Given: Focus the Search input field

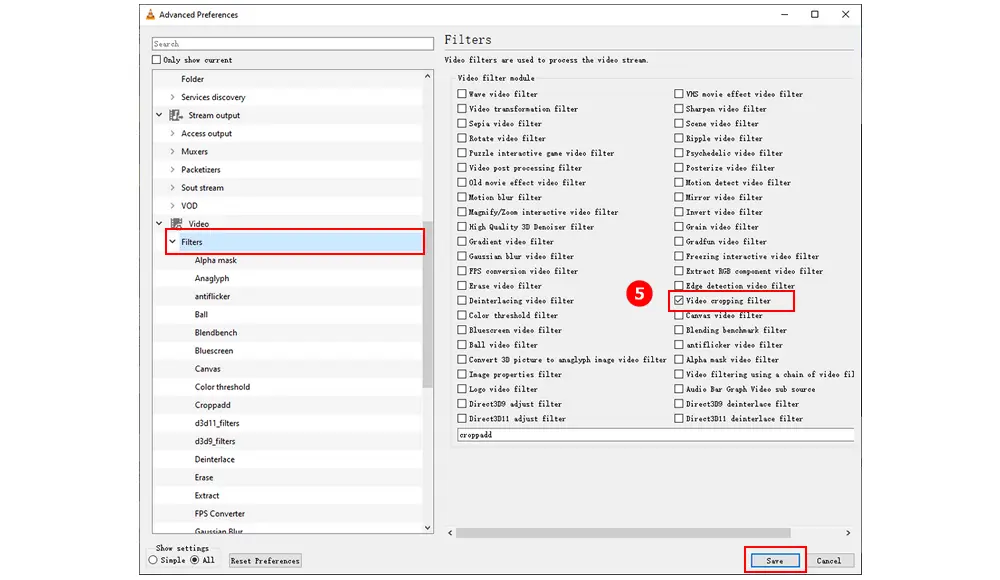Looking at the screenshot, I should point(293,43).
